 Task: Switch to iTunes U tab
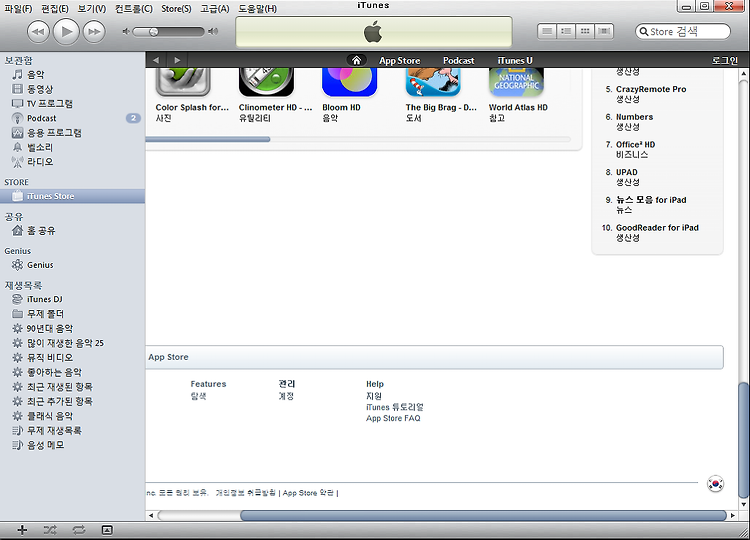click(x=515, y=61)
